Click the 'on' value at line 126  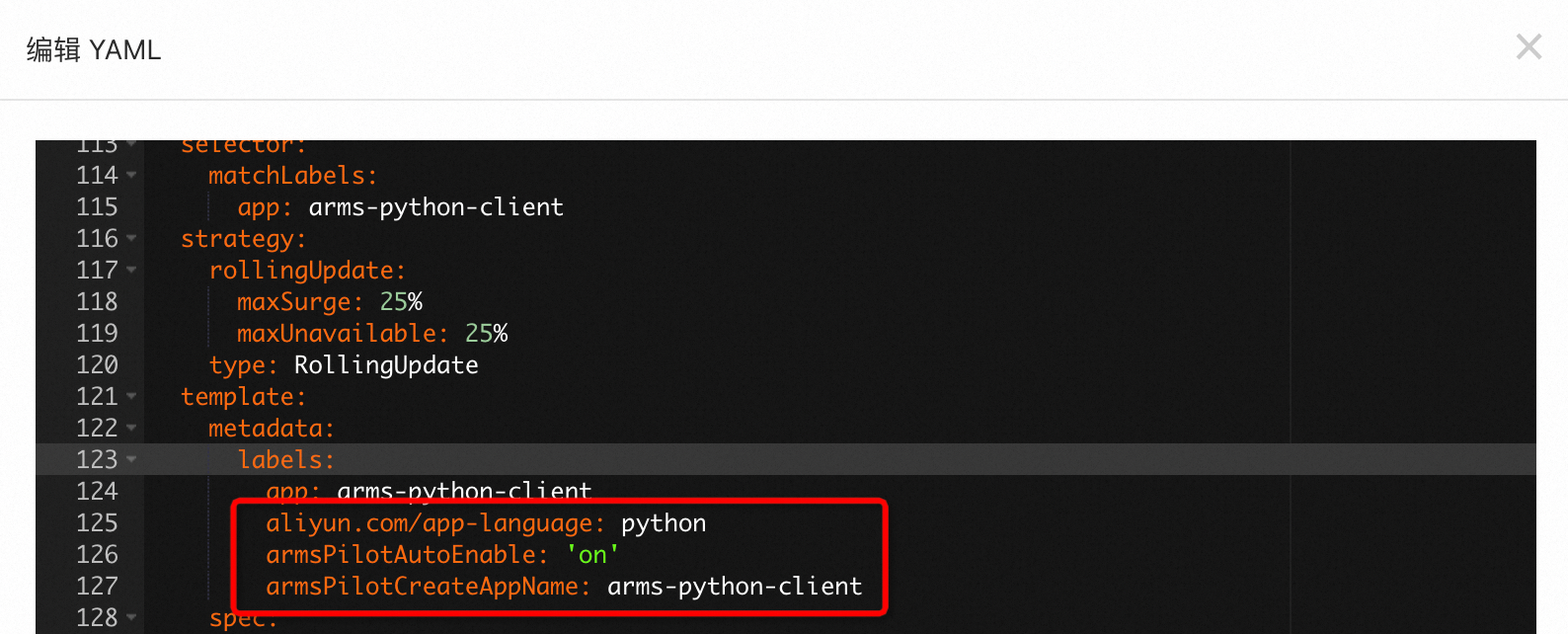click(x=592, y=555)
